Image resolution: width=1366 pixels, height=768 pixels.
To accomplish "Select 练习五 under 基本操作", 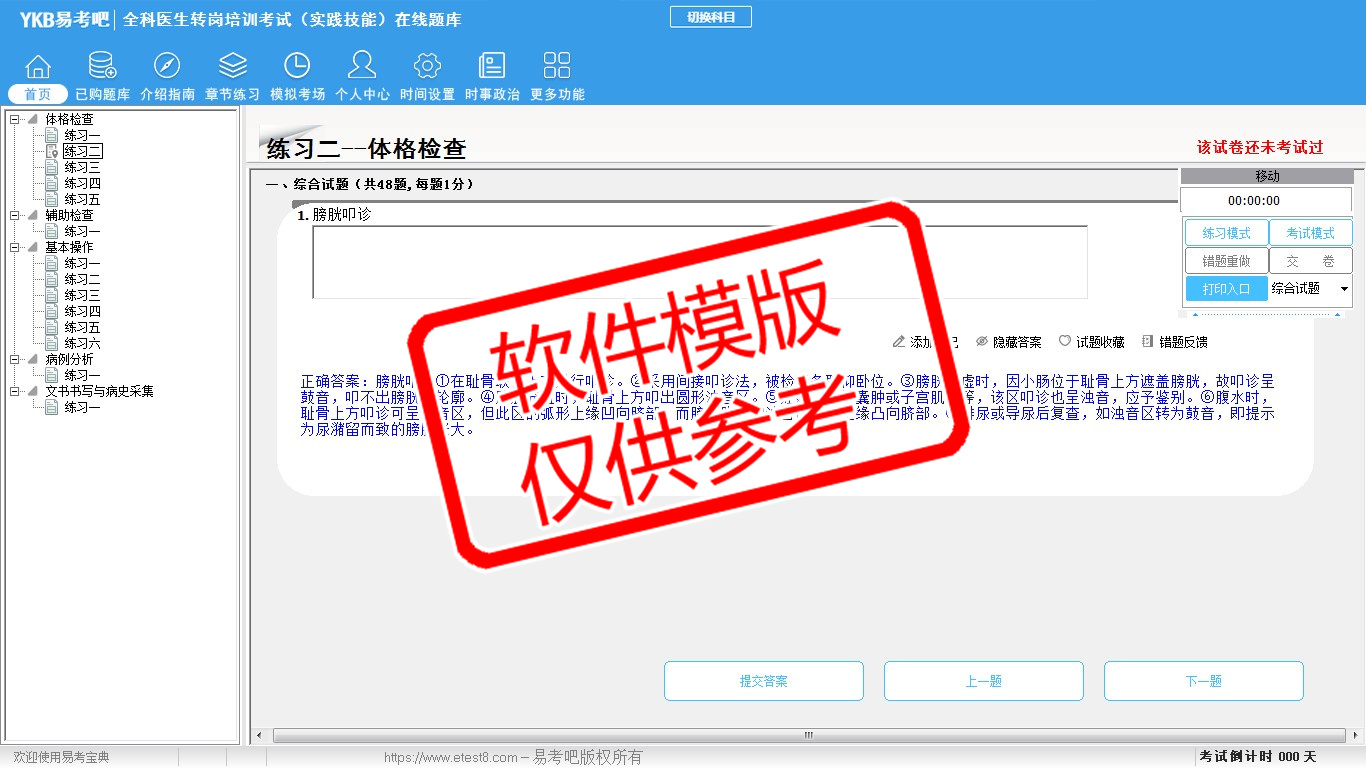I will coord(82,327).
